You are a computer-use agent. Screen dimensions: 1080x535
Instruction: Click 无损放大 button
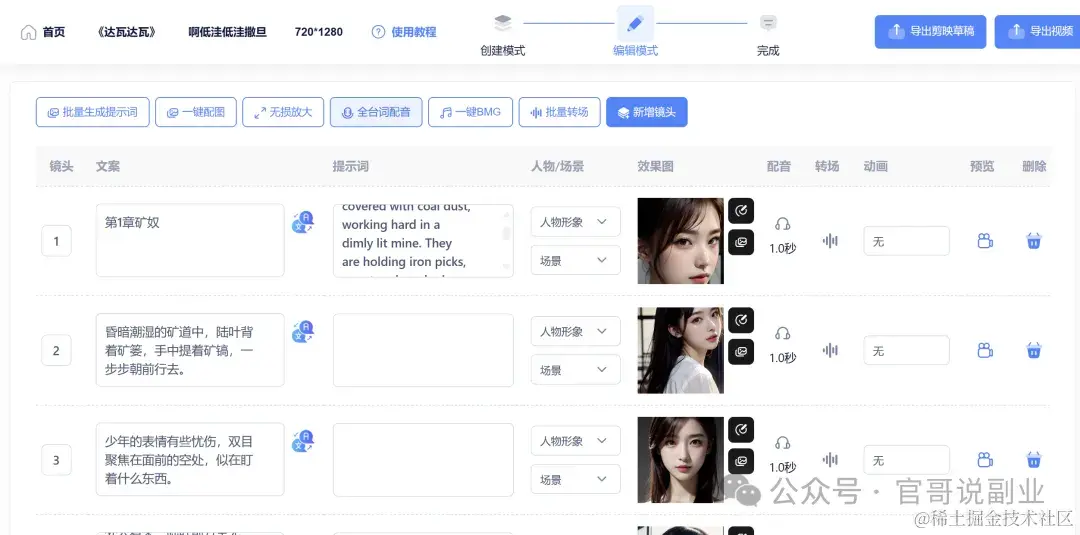[283, 112]
